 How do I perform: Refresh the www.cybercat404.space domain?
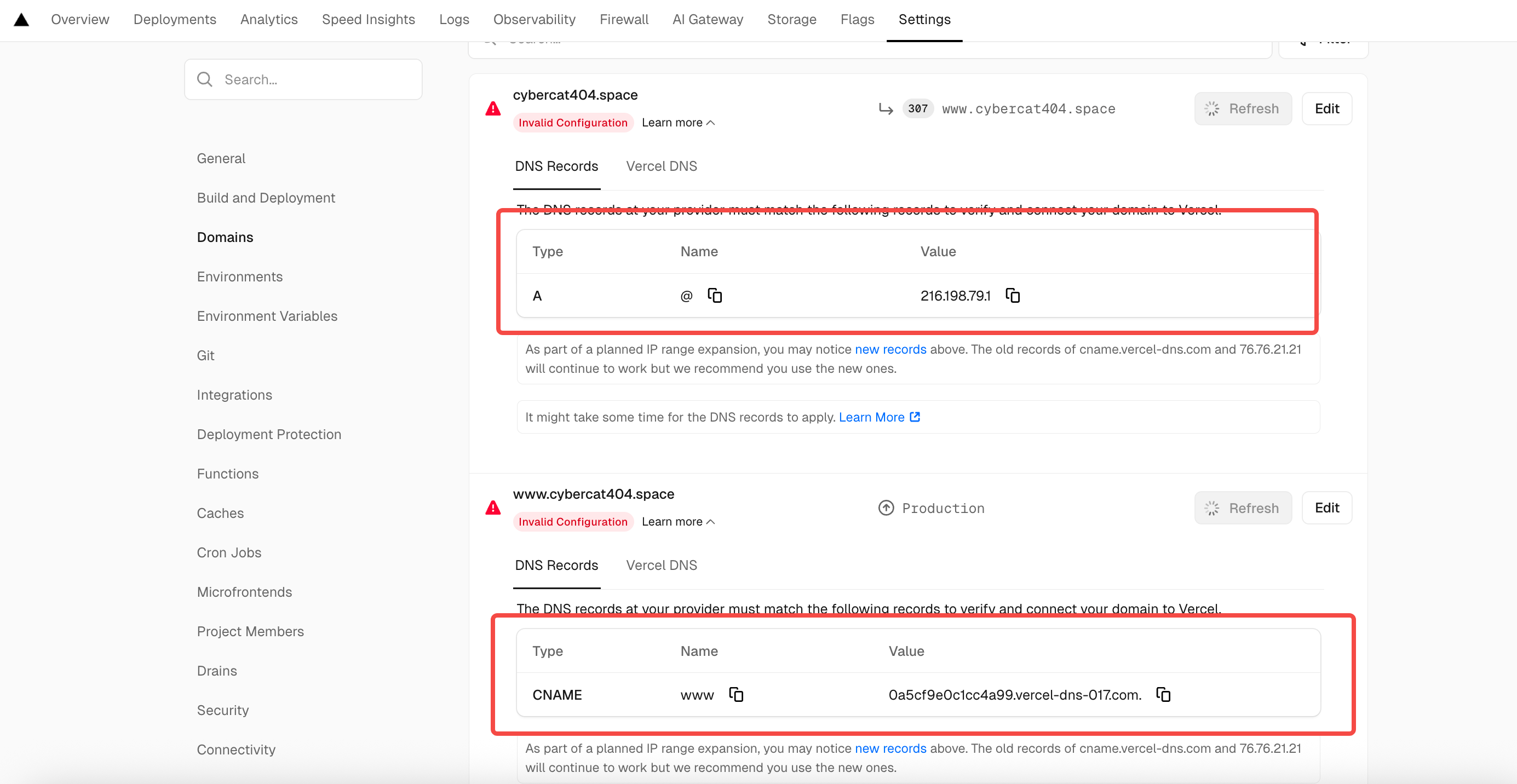pos(1243,508)
